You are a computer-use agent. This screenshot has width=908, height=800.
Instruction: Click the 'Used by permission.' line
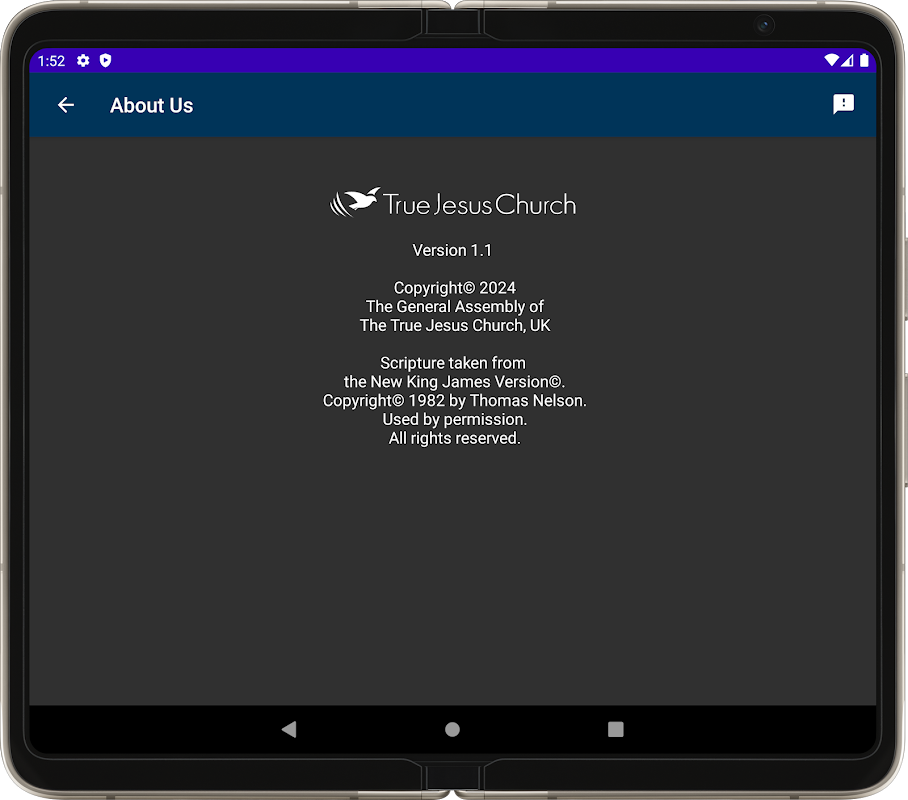pos(455,419)
